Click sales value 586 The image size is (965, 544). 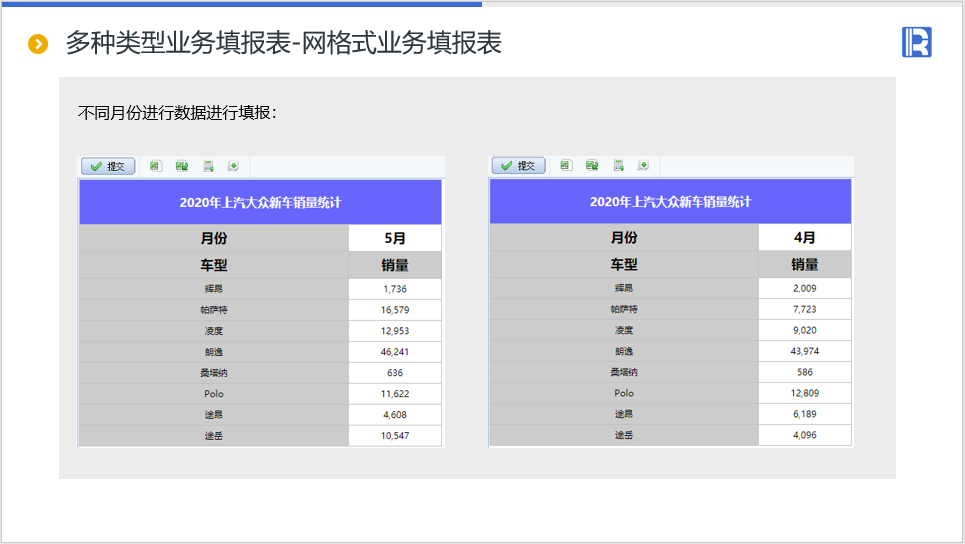point(805,372)
